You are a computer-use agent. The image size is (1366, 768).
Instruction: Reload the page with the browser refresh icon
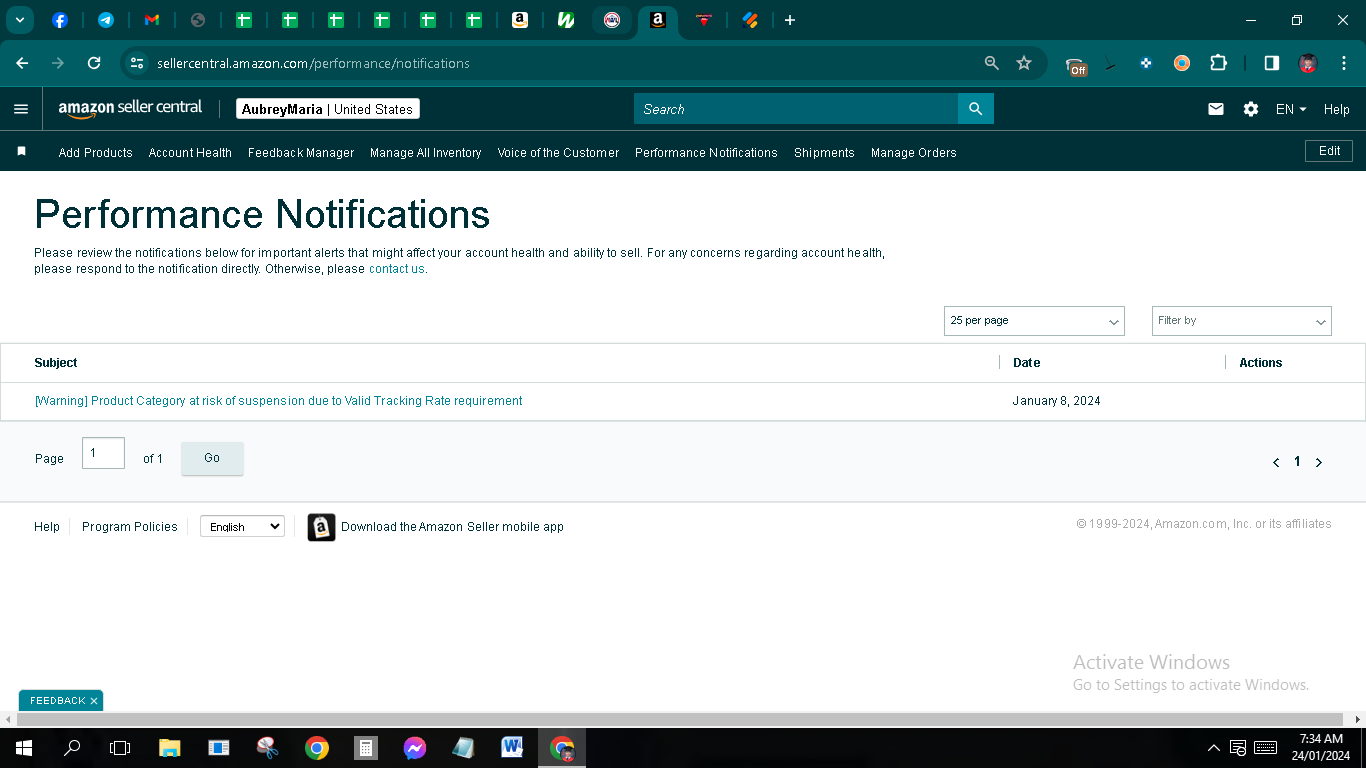94,63
